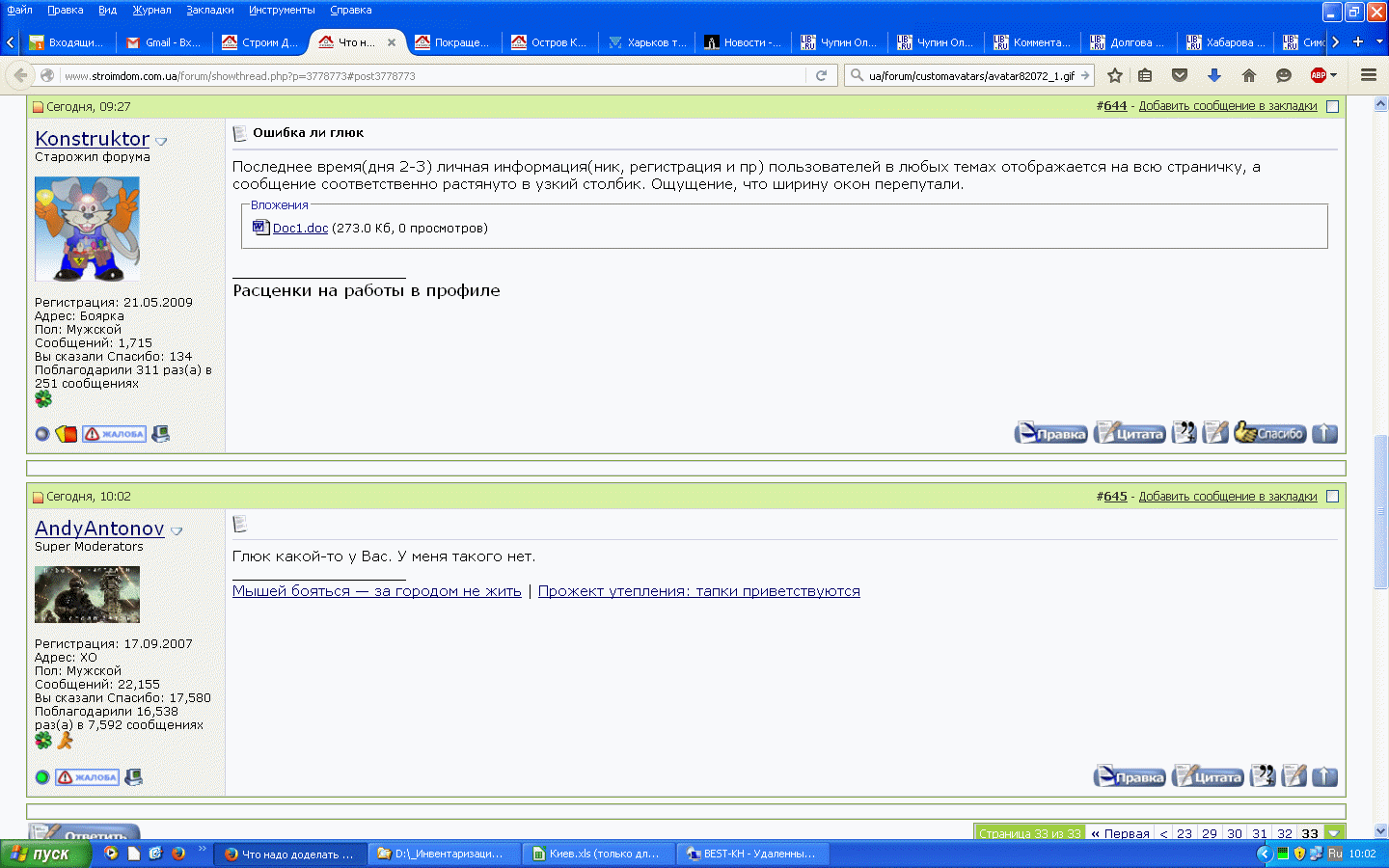
Task: Go to « Первая first page link
Action: [x=1120, y=833]
